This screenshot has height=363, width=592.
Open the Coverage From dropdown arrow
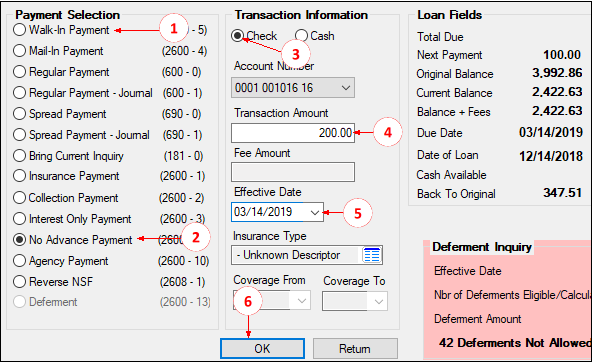(x=301, y=301)
